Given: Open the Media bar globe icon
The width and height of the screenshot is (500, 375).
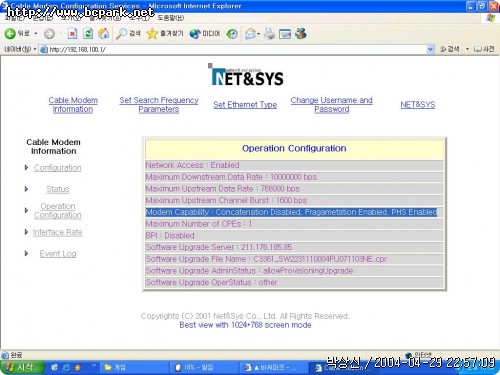Looking at the screenshot, I should tap(205, 33).
